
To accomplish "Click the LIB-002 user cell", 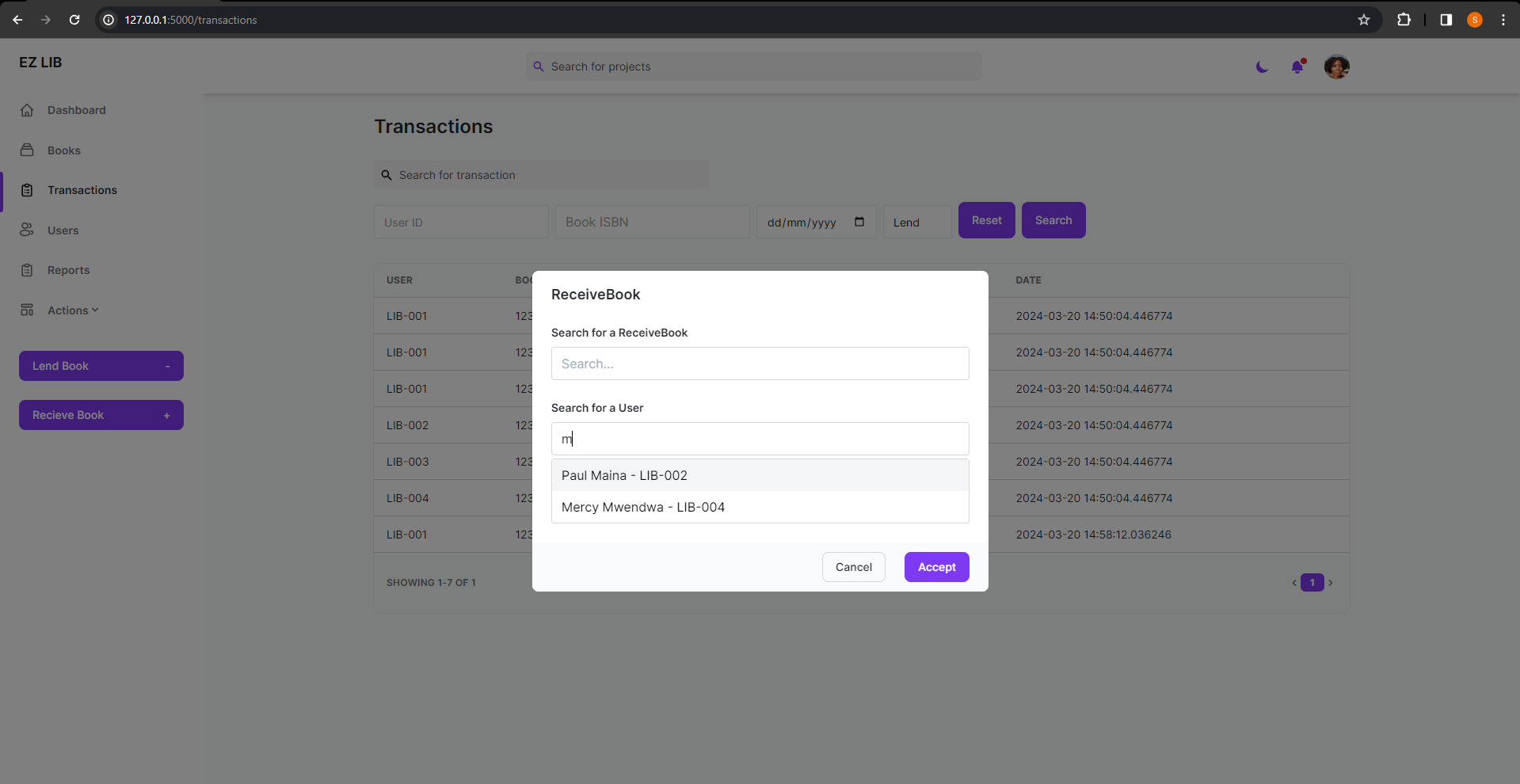I will click(407, 425).
